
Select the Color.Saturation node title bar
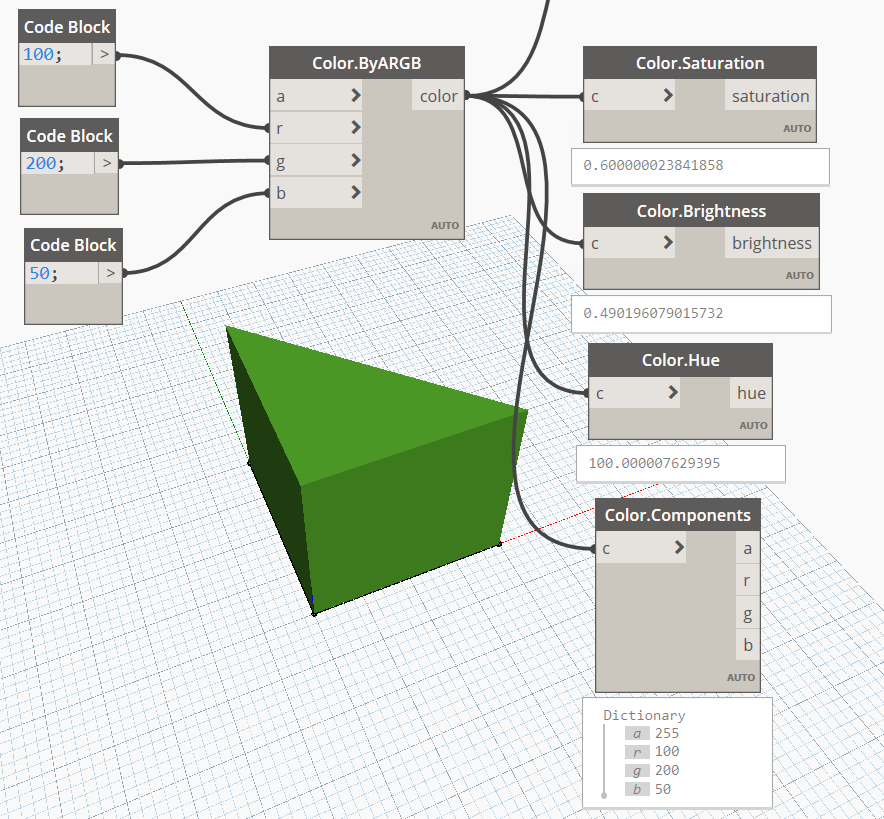pyautogui.click(x=700, y=63)
